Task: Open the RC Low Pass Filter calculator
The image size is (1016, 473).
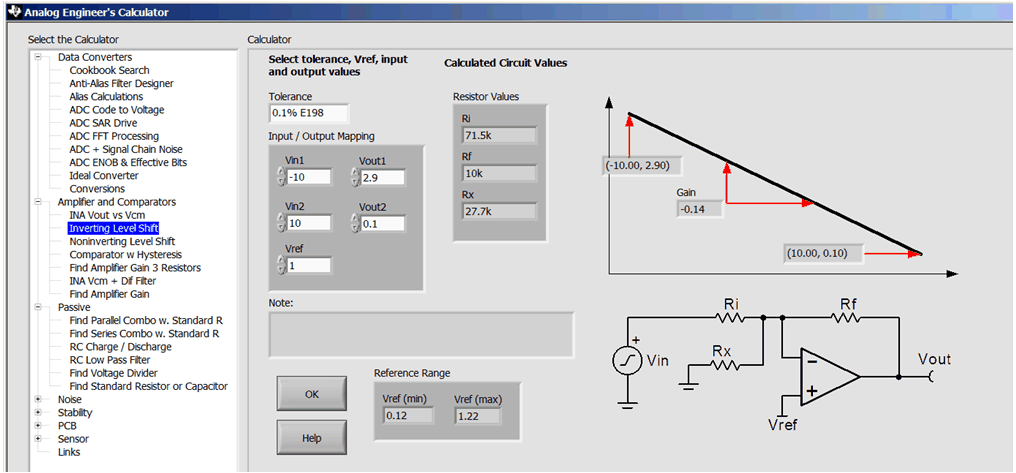Action: pyautogui.click(x=110, y=360)
